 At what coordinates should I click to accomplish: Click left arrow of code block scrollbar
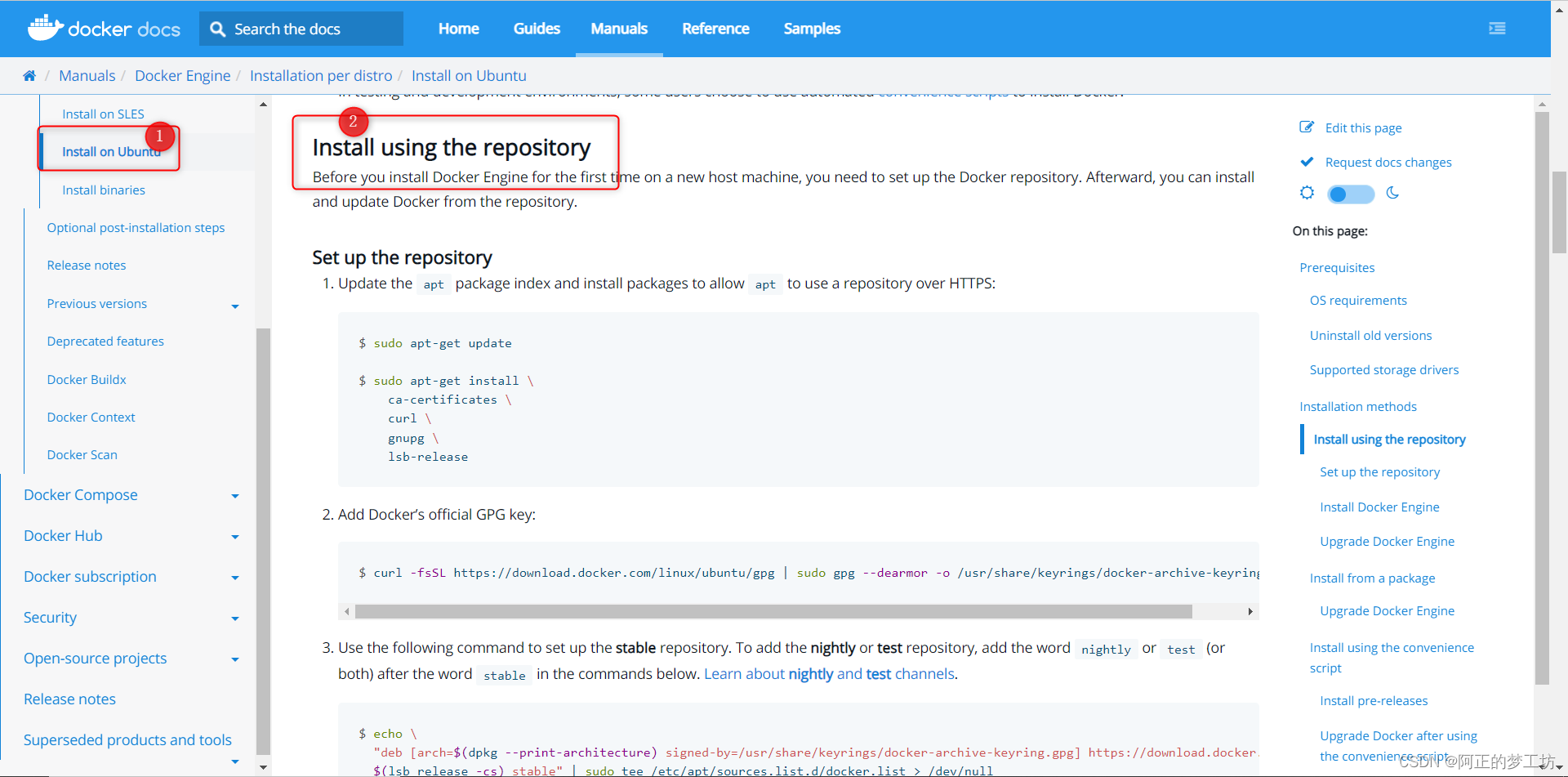coord(347,612)
